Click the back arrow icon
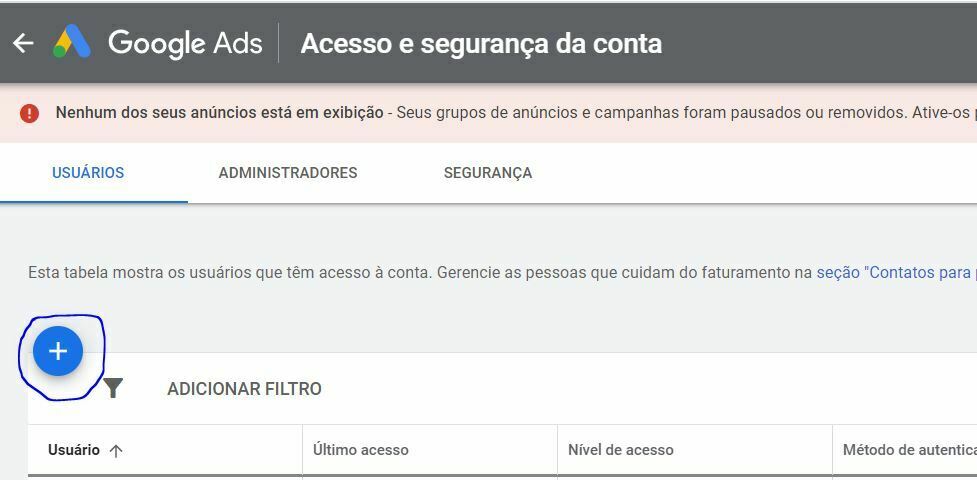The image size is (977, 480). pyautogui.click(x=23, y=43)
